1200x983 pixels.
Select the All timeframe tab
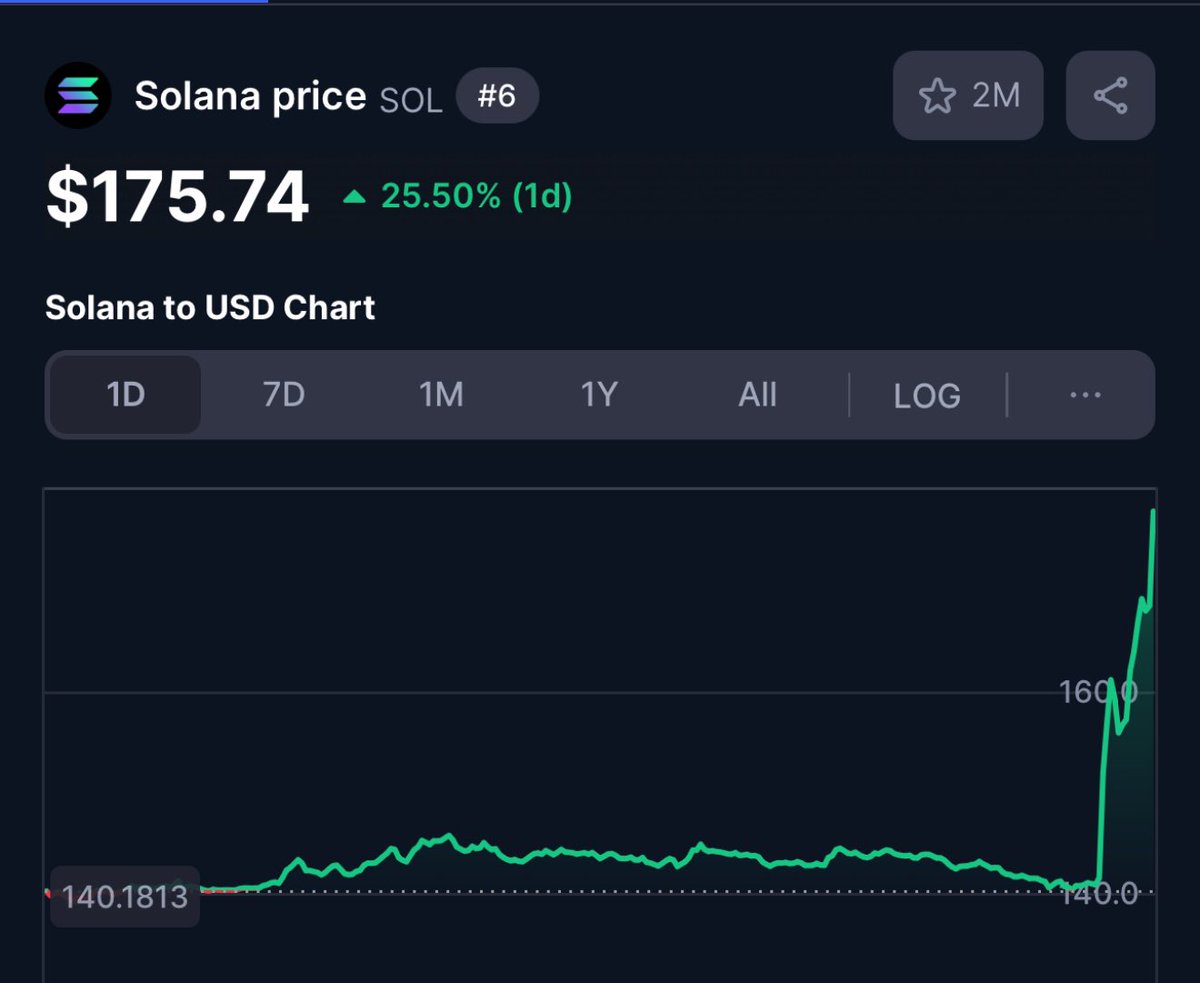coord(757,395)
